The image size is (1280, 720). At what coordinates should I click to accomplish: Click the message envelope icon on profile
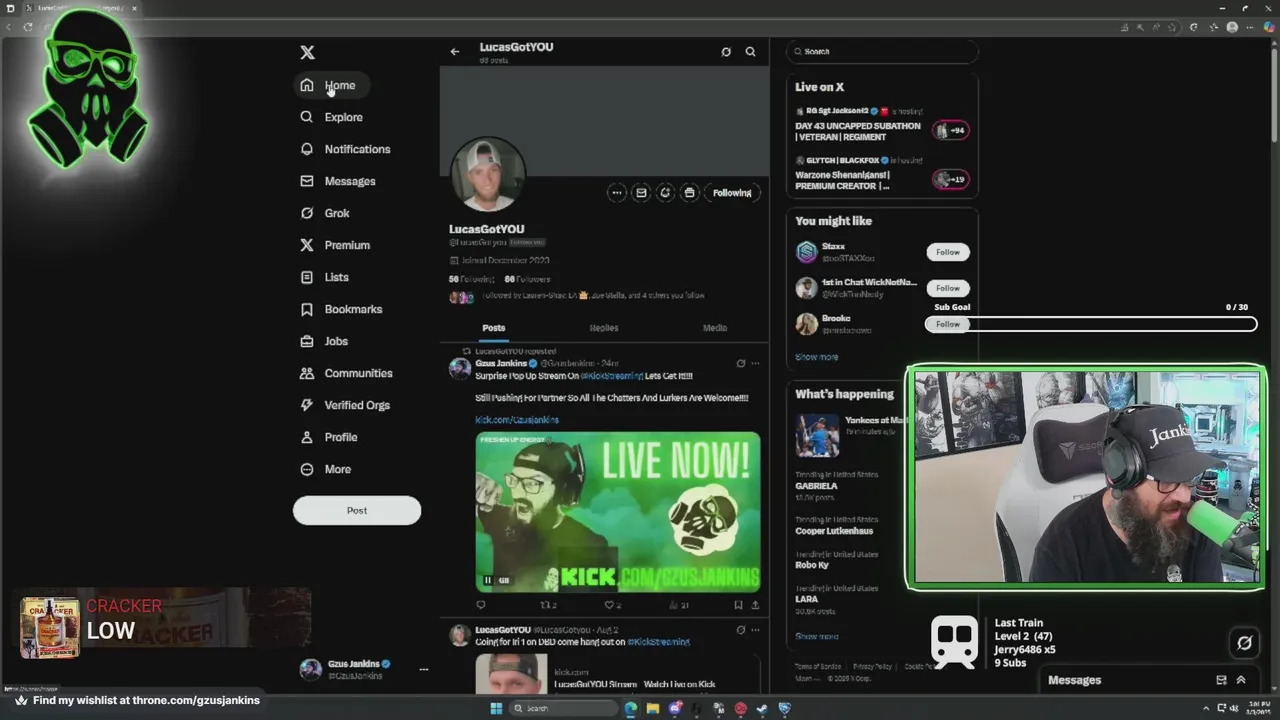(x=641, y=193)
